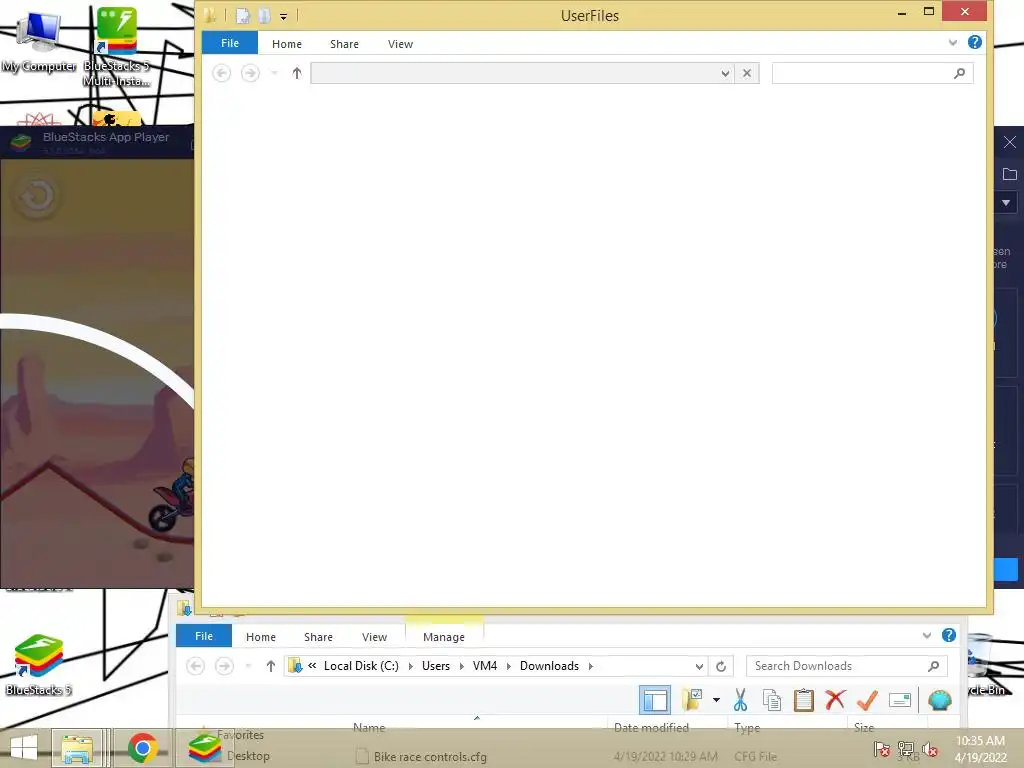Open File tab in Downloads window
1024x768 pixels.
204,636
